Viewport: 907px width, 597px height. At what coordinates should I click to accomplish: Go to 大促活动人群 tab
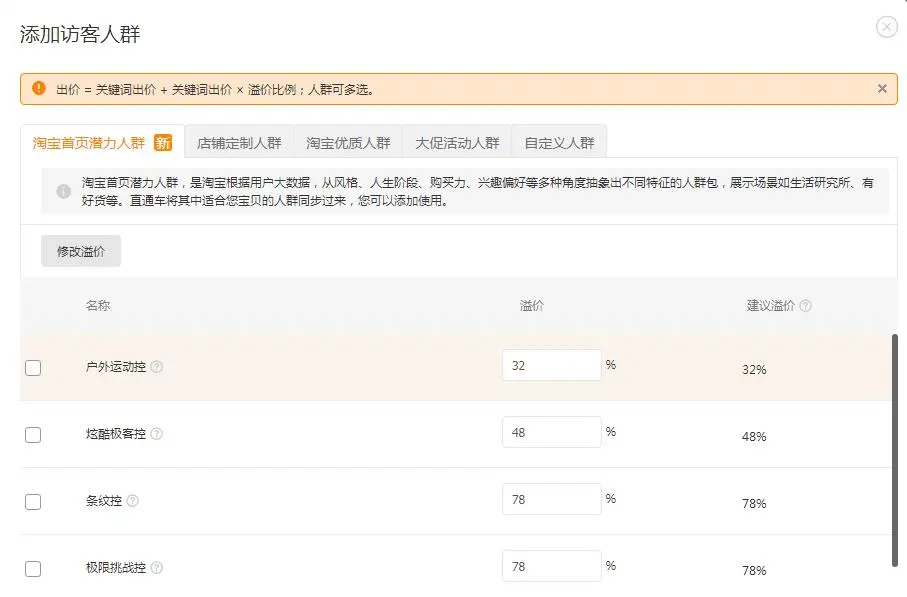click(x=457, y=143)
